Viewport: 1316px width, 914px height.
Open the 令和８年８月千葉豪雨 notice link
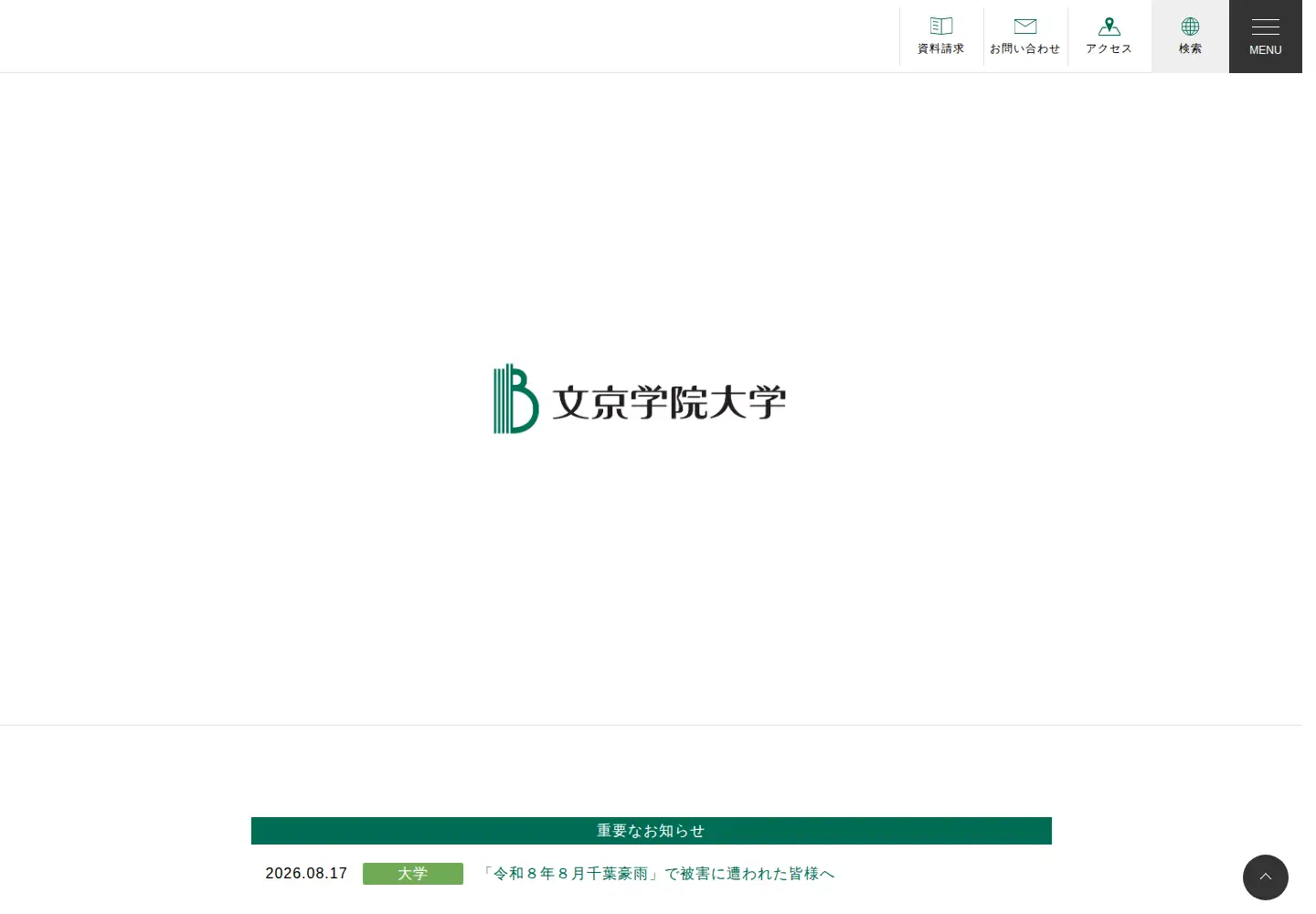658,874
